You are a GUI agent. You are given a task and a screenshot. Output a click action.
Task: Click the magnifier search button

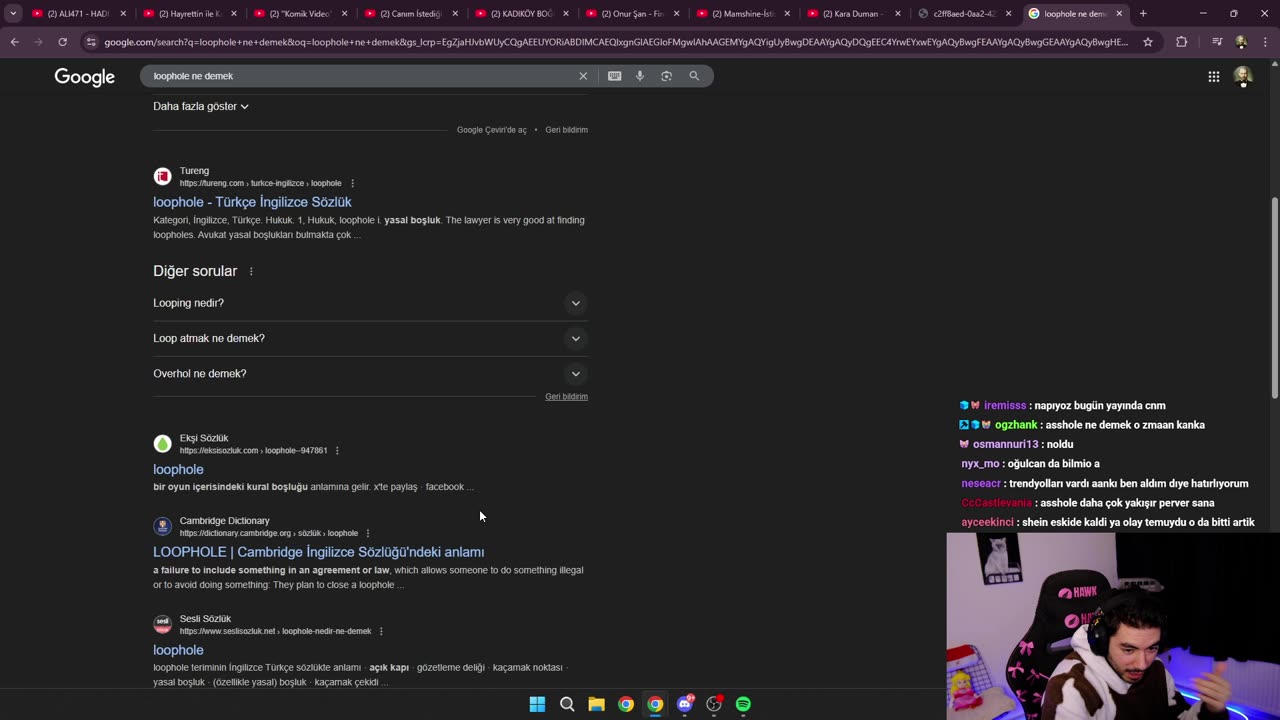pyautogui.click(x=694, y=76)
